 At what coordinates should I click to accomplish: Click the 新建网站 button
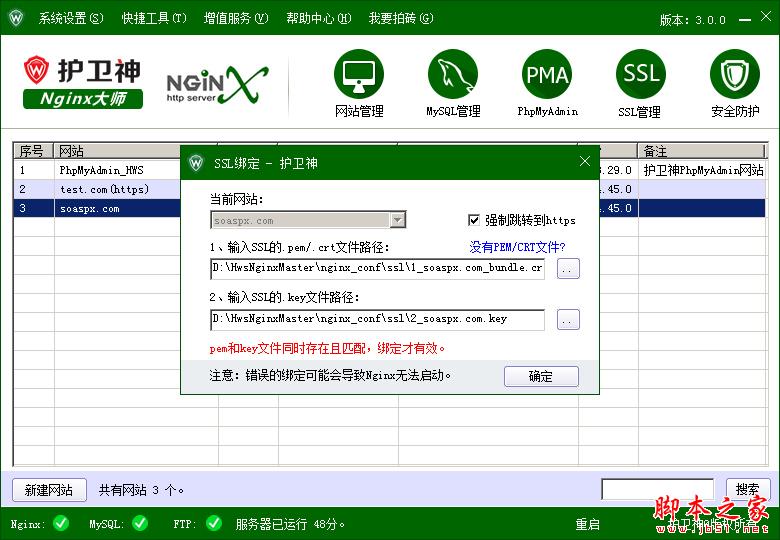click(x=49, y=490)
